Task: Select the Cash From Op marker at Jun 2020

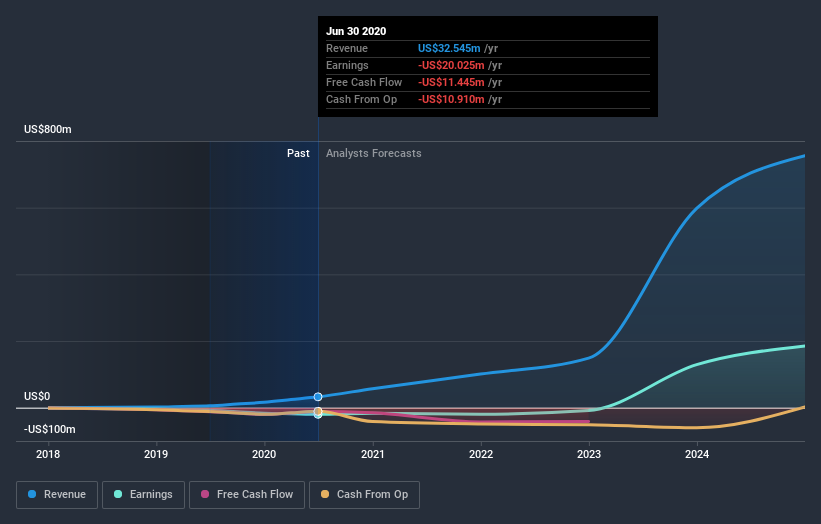Action: pos(318,411)
